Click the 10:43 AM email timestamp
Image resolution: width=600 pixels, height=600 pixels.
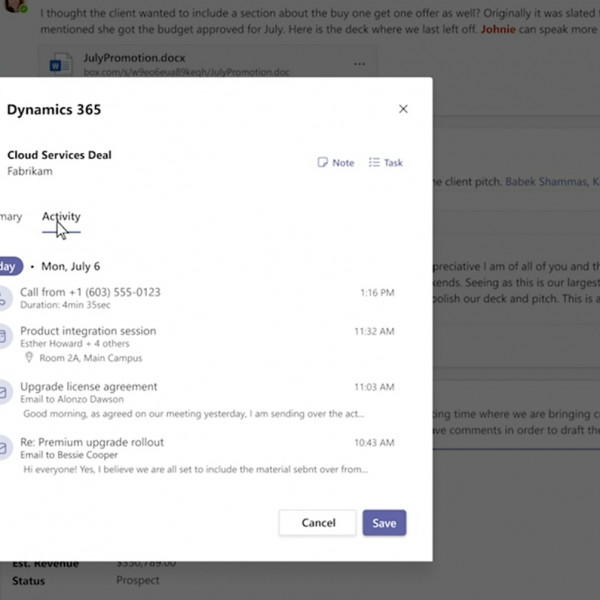click(374, 443)
